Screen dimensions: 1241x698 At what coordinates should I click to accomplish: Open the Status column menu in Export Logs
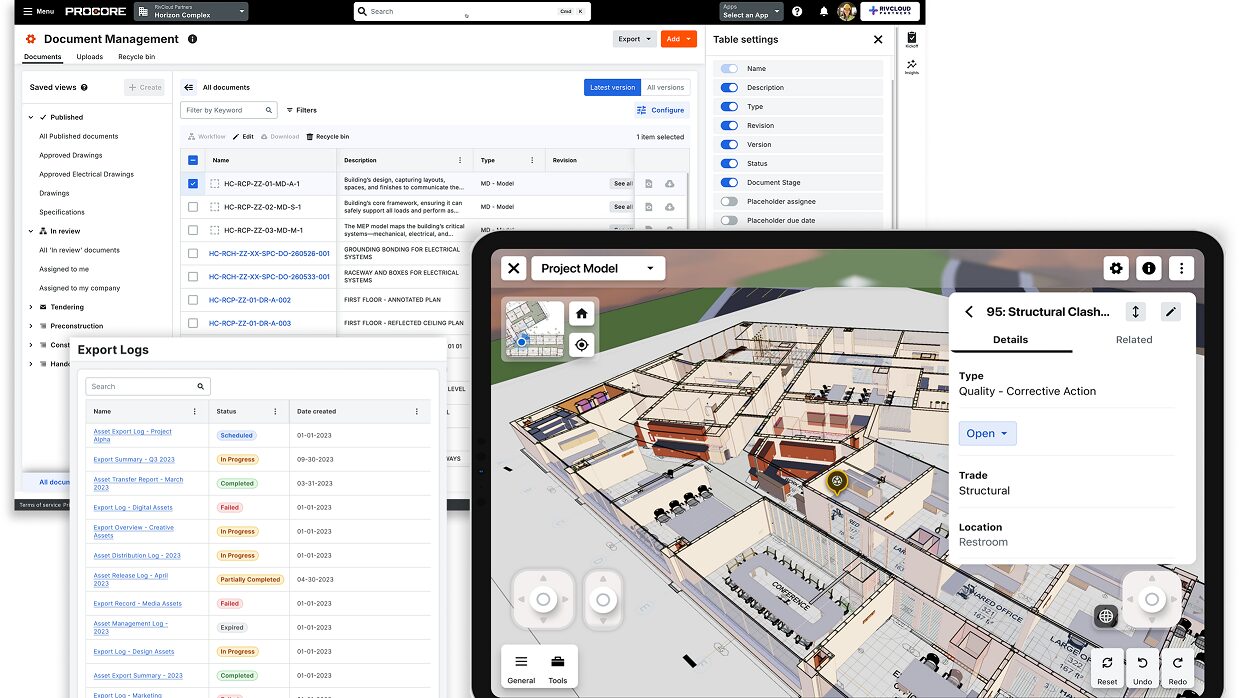(x=276, y=411)
